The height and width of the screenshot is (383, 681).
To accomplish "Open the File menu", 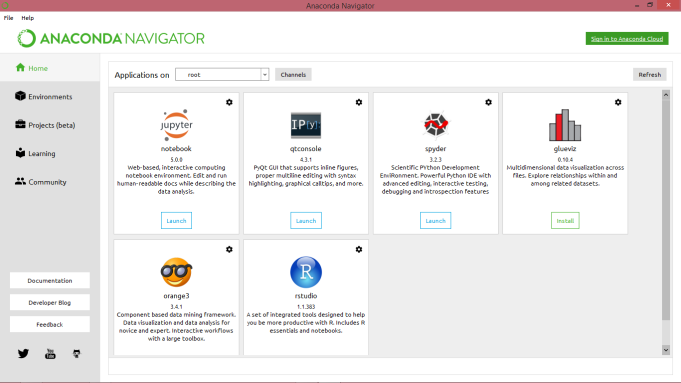I will pyautogui.click(x=8, y=18).
